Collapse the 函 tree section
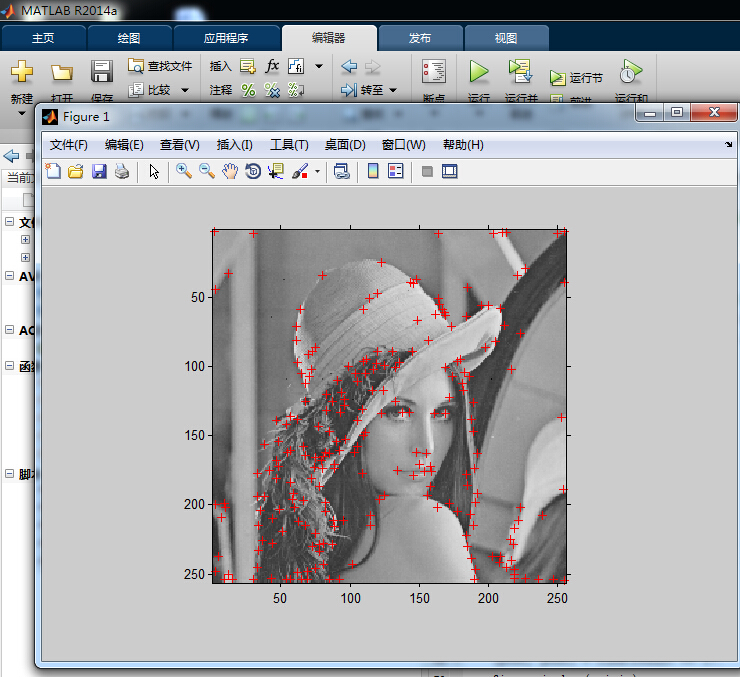Image resolution: width=740 pixels, height=677 pixels. pos(9,366)
